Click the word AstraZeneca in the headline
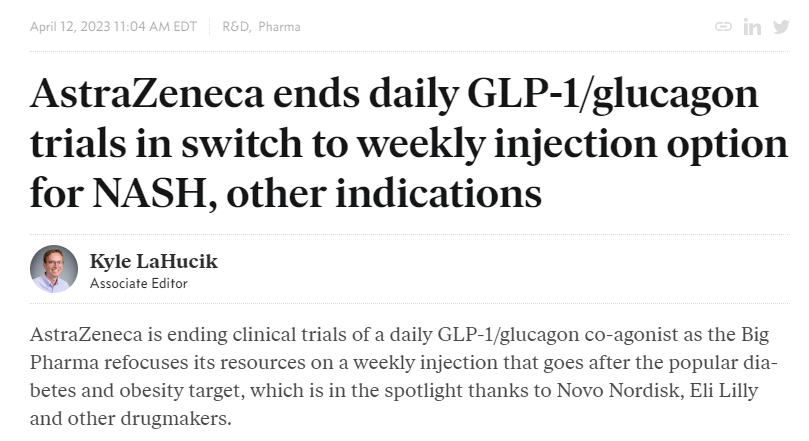The image size is (809, 441). pos(147,93)
